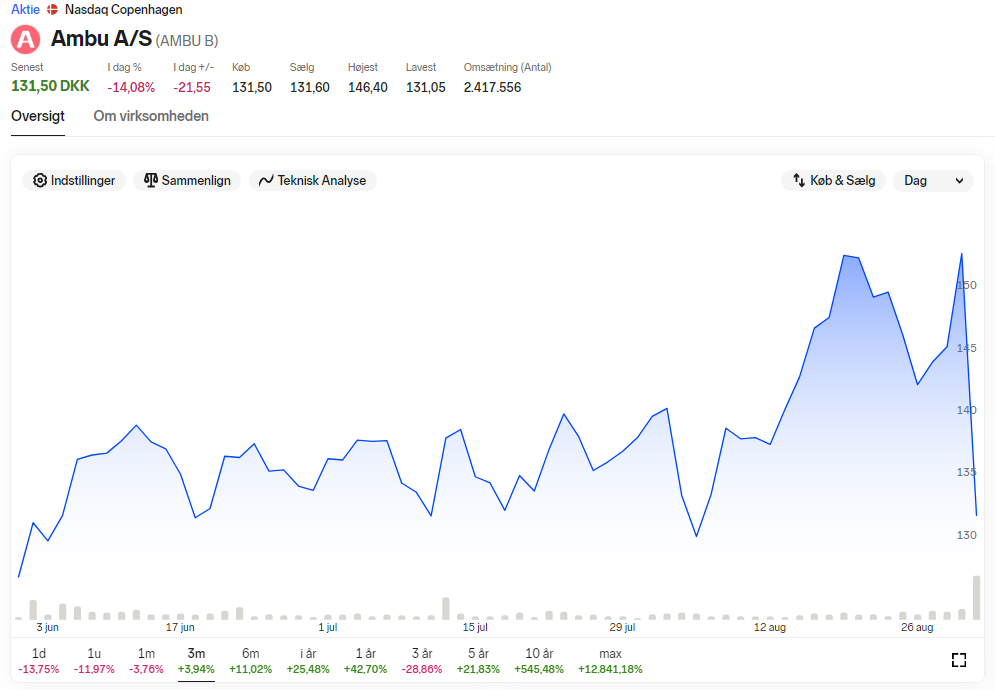Click the scales icon in Sammenlign
The width and height of the screenshot is (995, 690).
pos(150,180)
